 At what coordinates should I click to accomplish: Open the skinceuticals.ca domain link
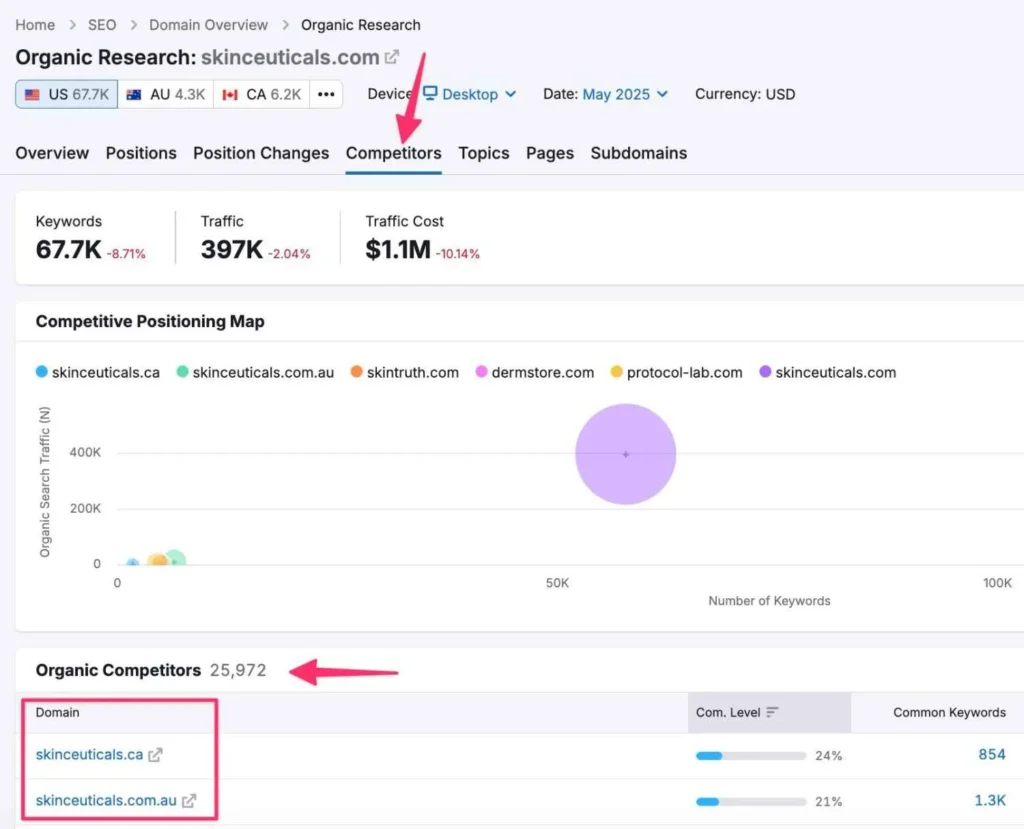pyautogui.click(x=89, y=755)
